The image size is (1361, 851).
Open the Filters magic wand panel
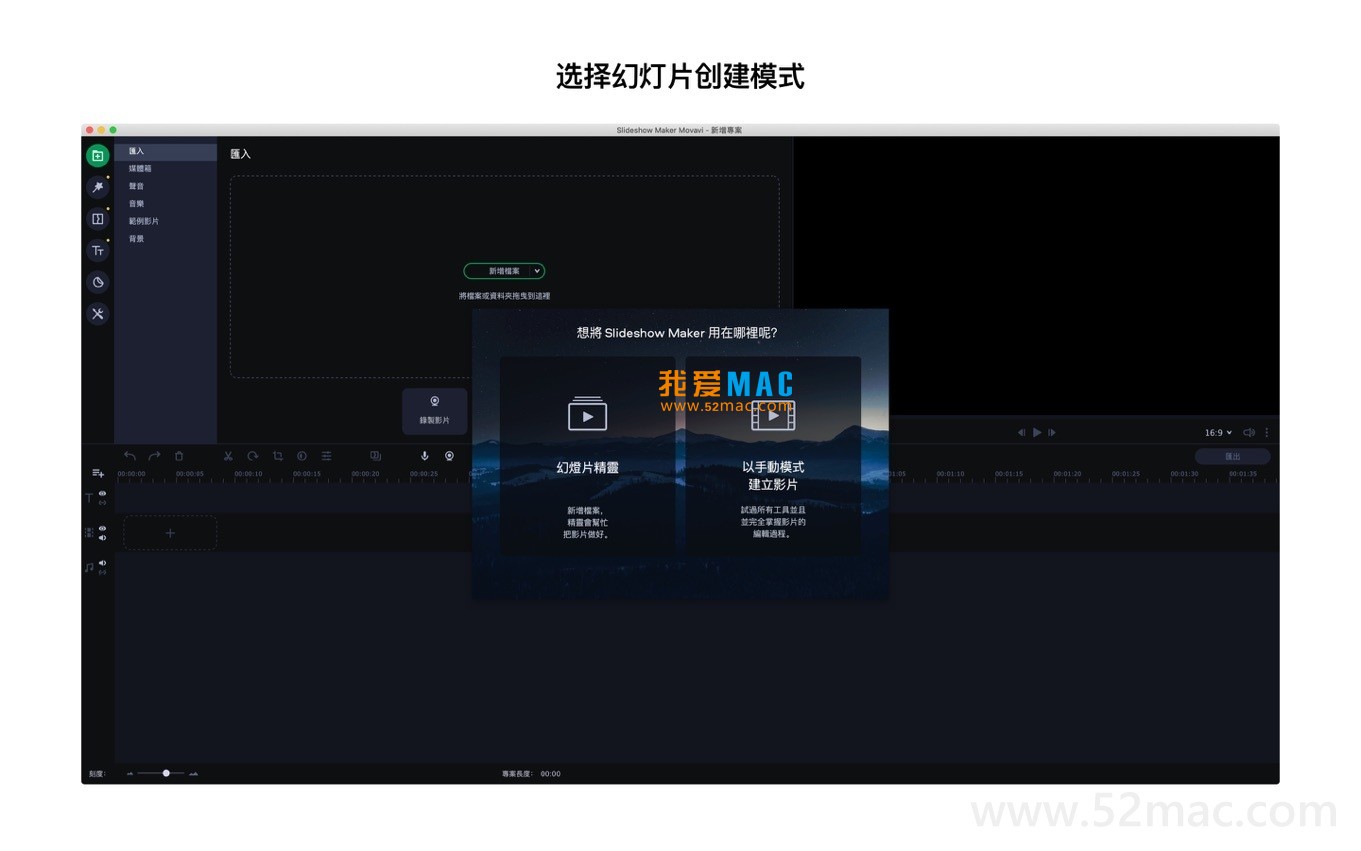coord(97,187)
